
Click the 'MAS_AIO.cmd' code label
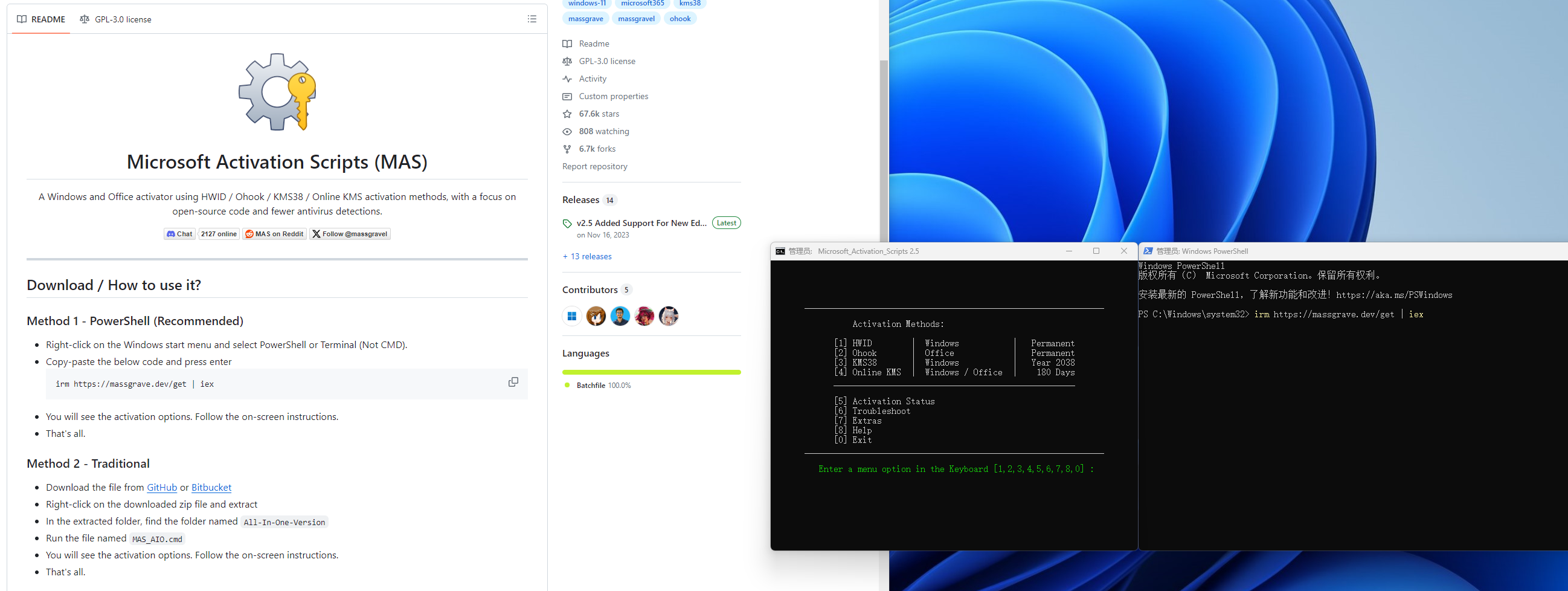(157, 539)
